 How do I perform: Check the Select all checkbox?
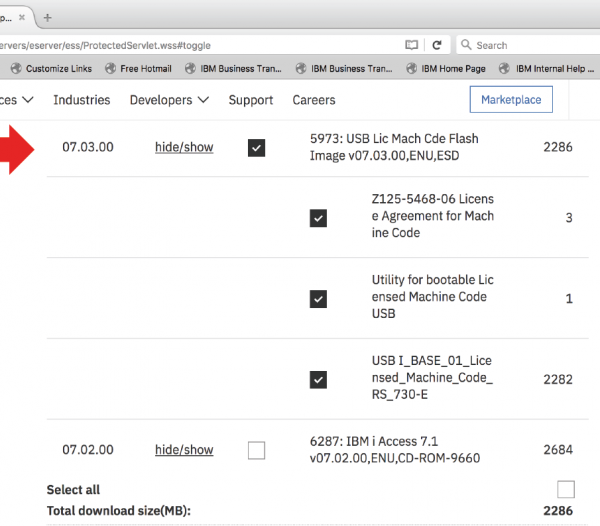coord(566,489)
